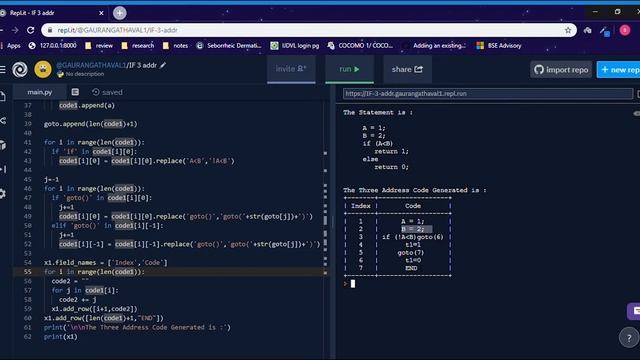Open the review bookmarks folder
The image size is (640, 360).
pos(99,46)
